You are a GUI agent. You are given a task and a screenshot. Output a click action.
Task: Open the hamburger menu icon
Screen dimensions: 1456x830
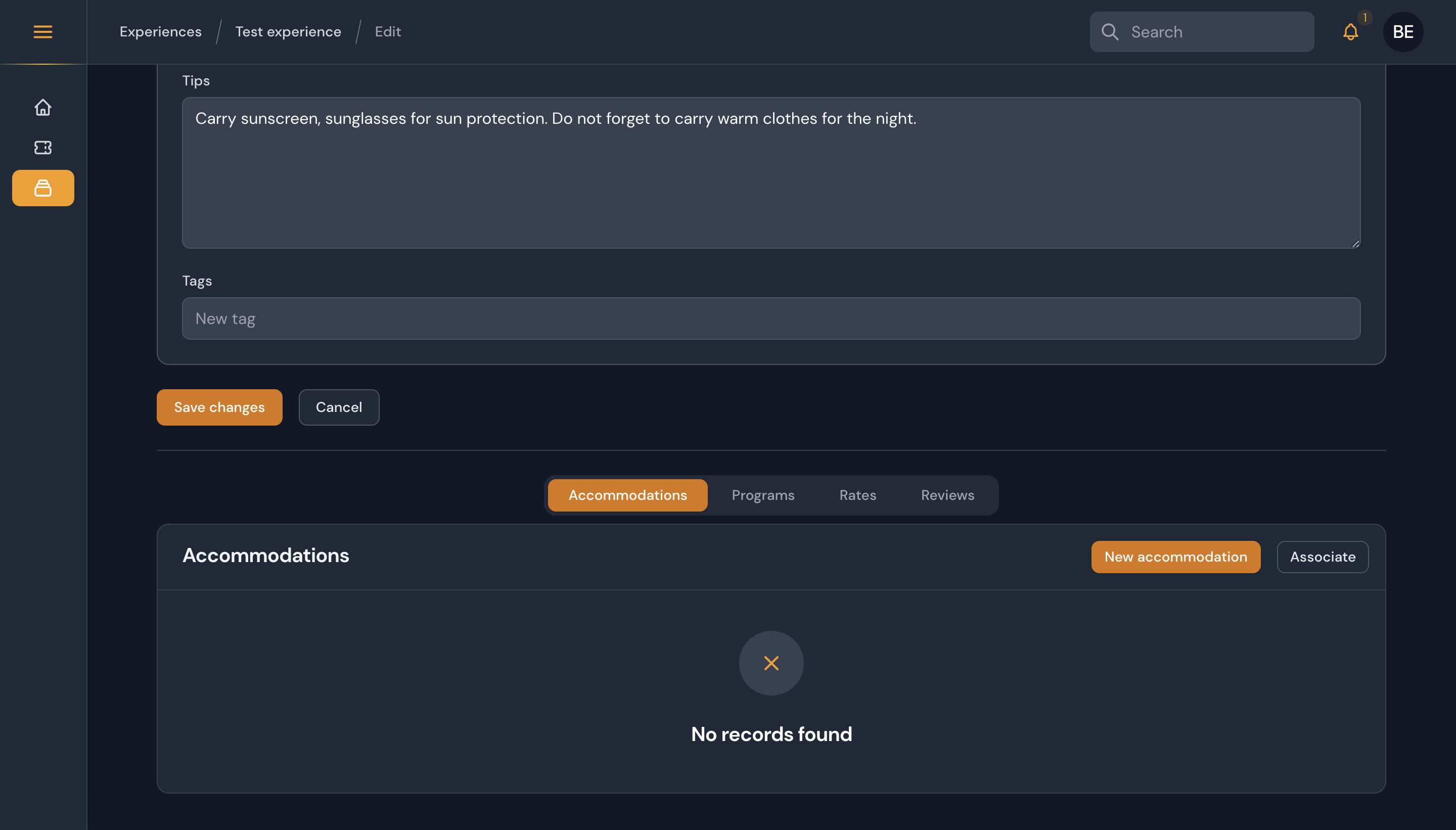click(43, 32)
